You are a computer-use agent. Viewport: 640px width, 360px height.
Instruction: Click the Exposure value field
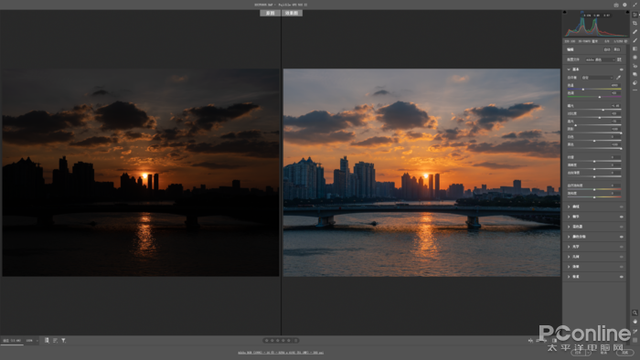coord(615,105)
